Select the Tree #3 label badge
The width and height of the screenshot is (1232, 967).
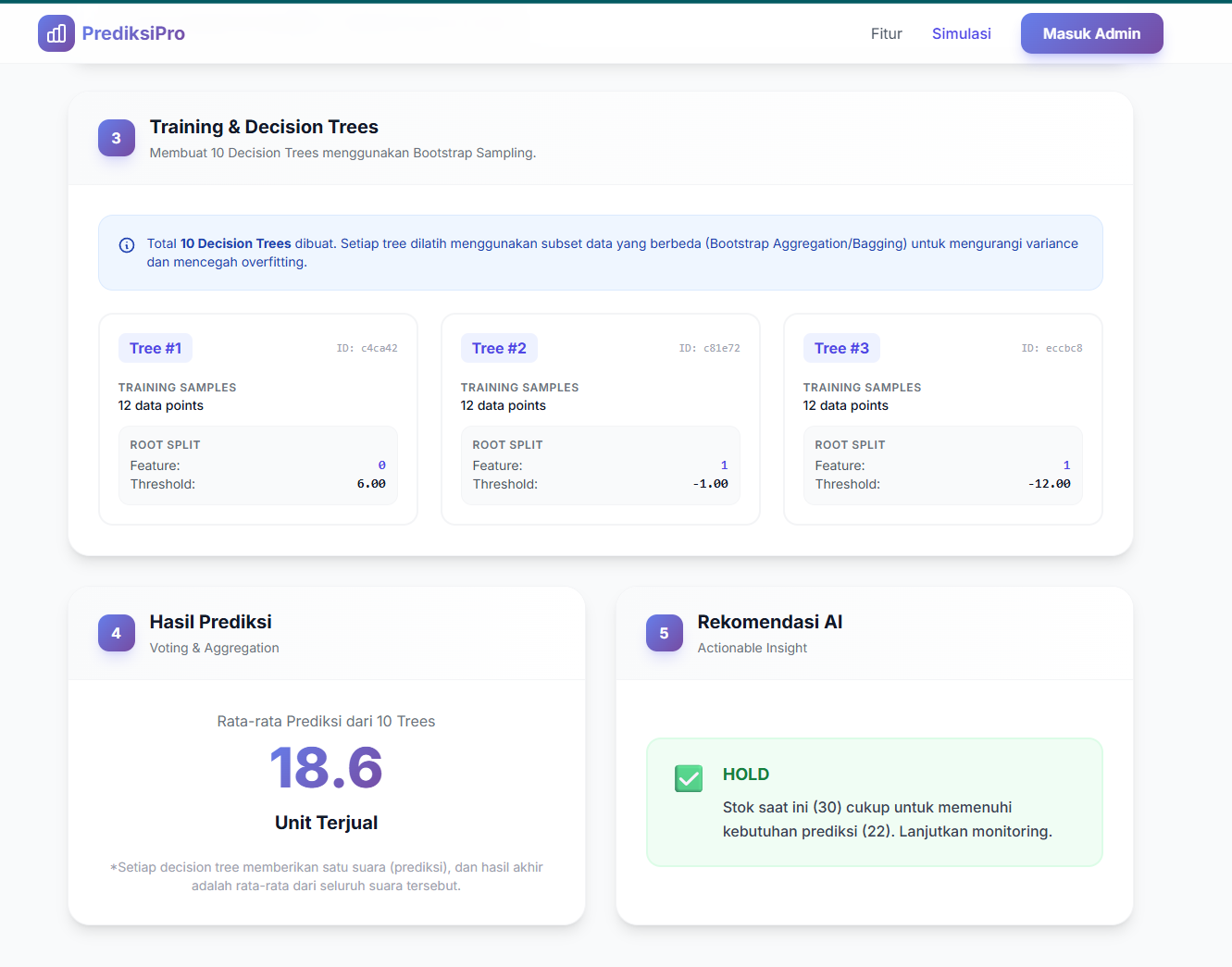[x=841, y=348]
